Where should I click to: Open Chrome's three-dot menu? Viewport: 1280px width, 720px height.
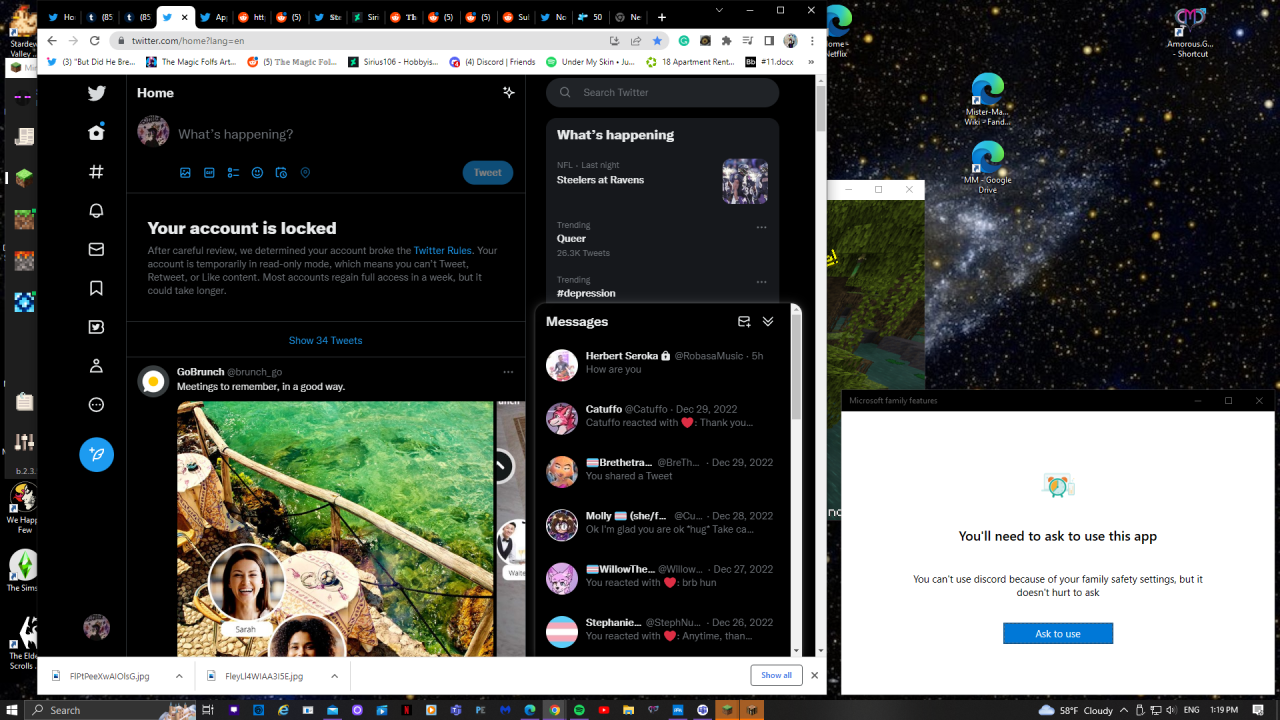[812, 41]
